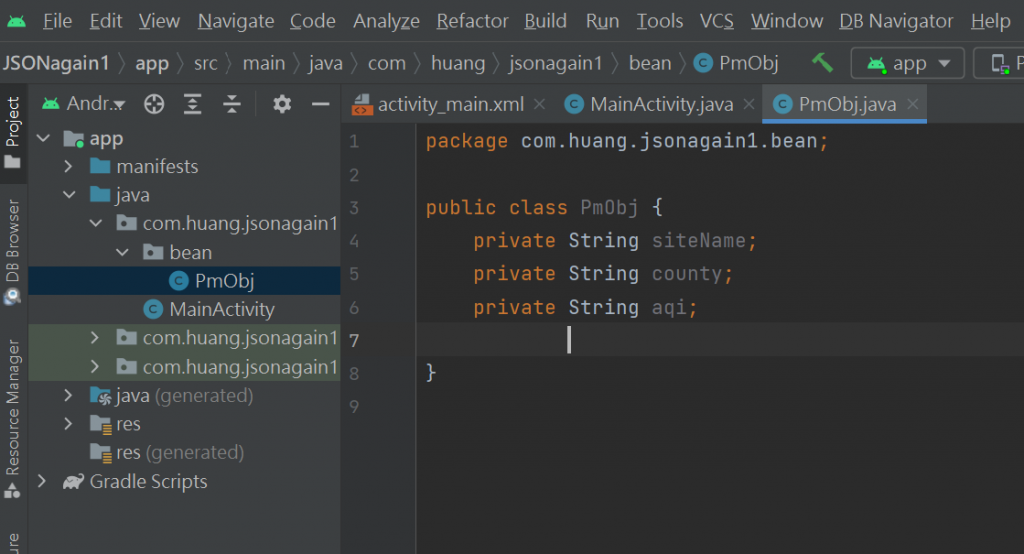Click the main breadcrumb segment

click(x=264, y=63)
